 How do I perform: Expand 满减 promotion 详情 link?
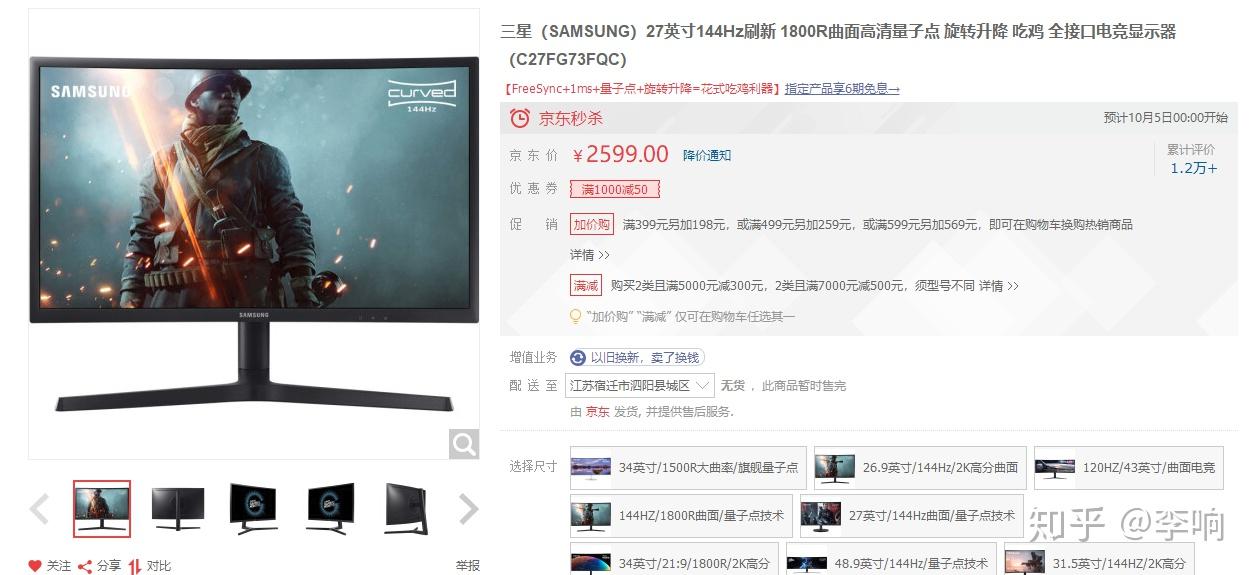tap(999, 286)
